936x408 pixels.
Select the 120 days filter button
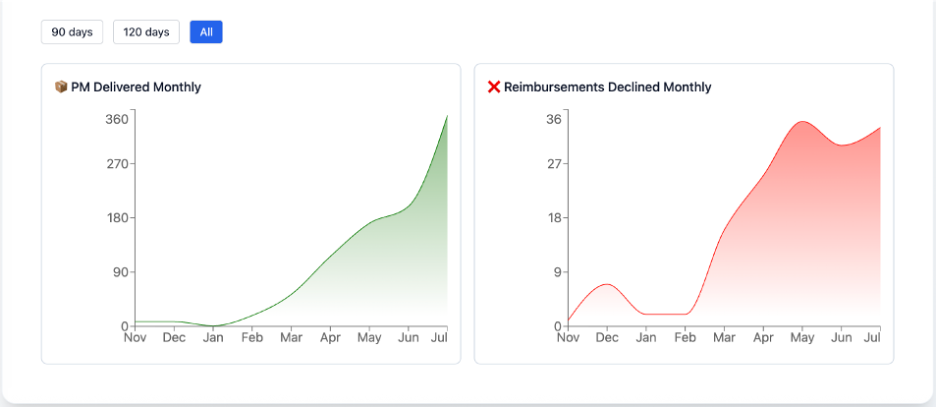click(x=146, y=32)
